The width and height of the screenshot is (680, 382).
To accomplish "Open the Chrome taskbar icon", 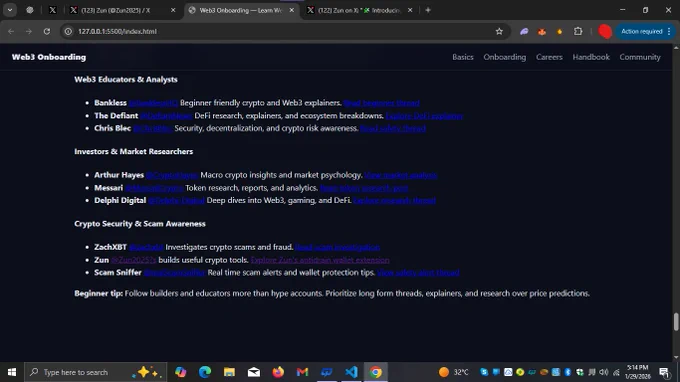I will pyautogui.click(x=376, y=372).
